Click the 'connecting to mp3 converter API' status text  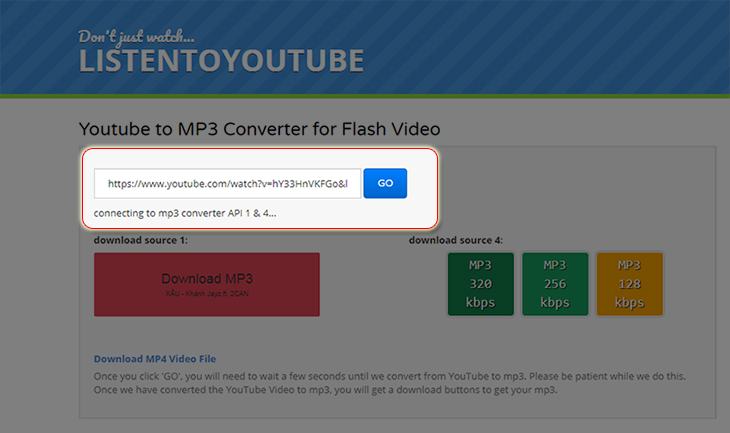pos(185,213)
